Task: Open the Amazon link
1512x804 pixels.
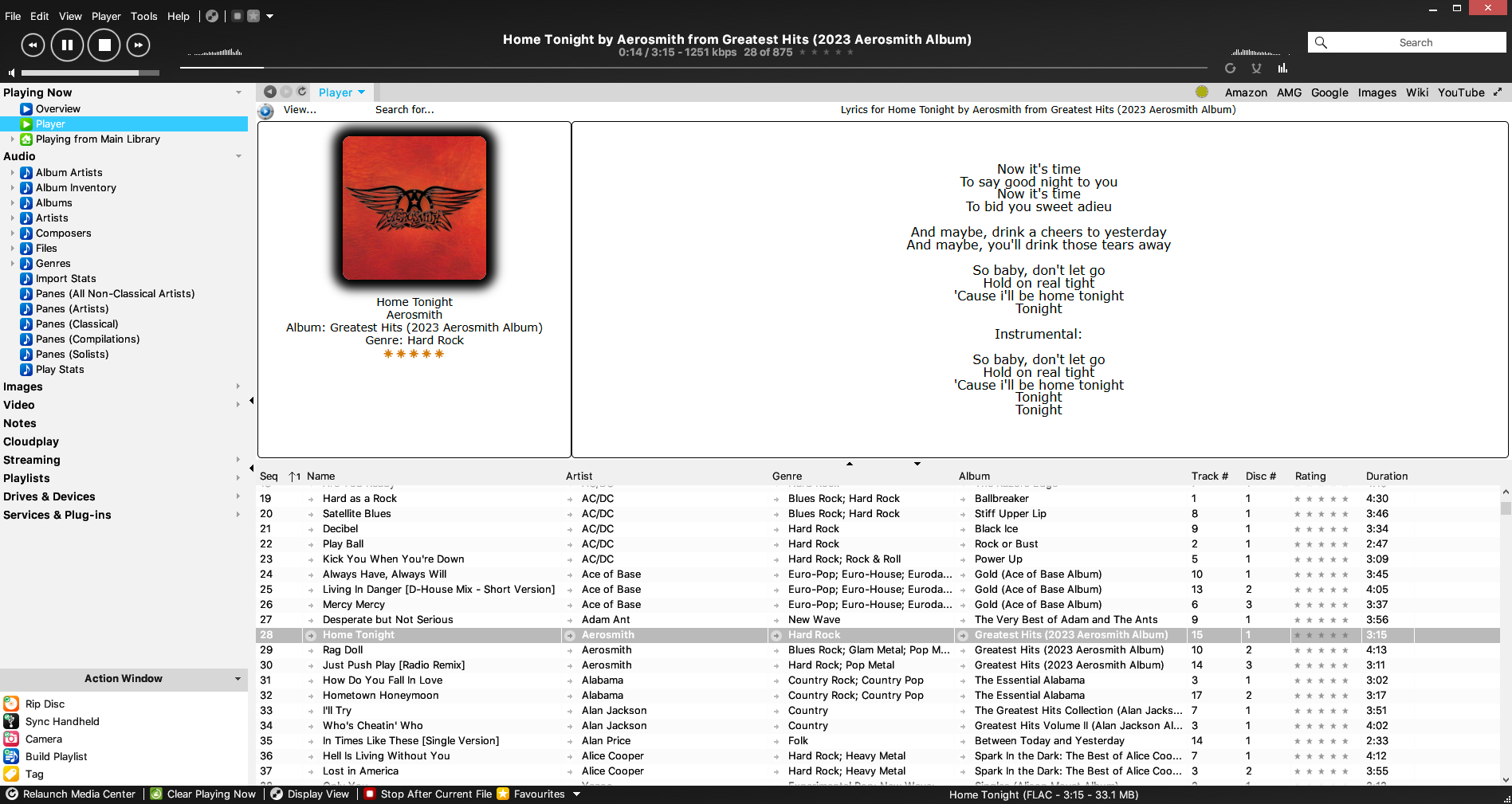Action: [x=1246, y=92]
